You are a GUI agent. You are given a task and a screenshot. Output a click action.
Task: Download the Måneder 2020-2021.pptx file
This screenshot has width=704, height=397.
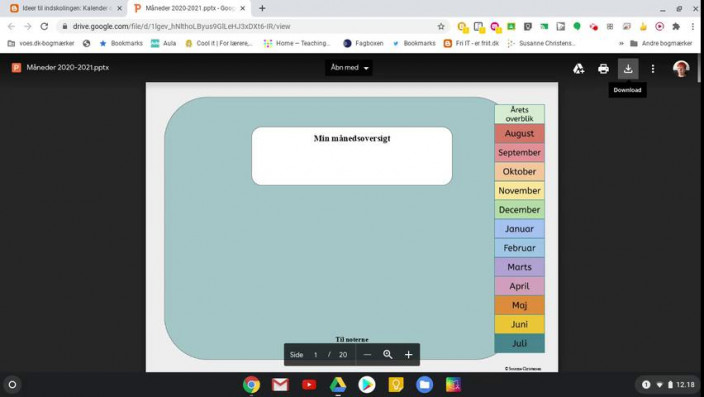click(628, 69)
